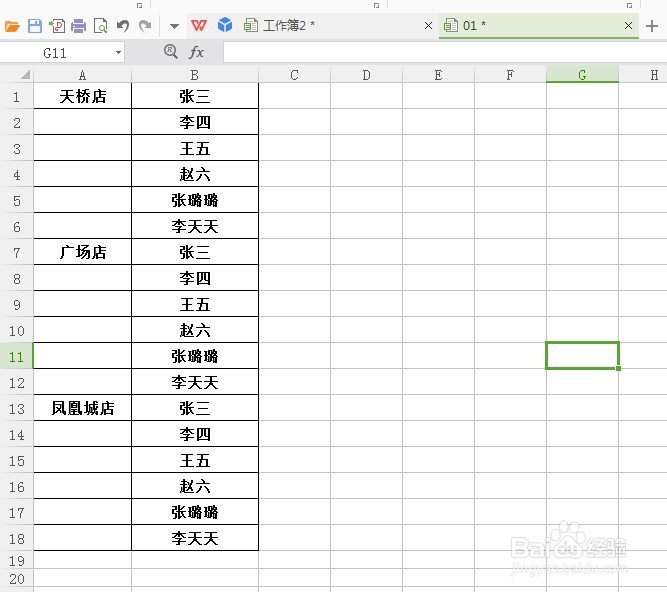Select row 20 header

pyautogui.click(x=17, y=579)
